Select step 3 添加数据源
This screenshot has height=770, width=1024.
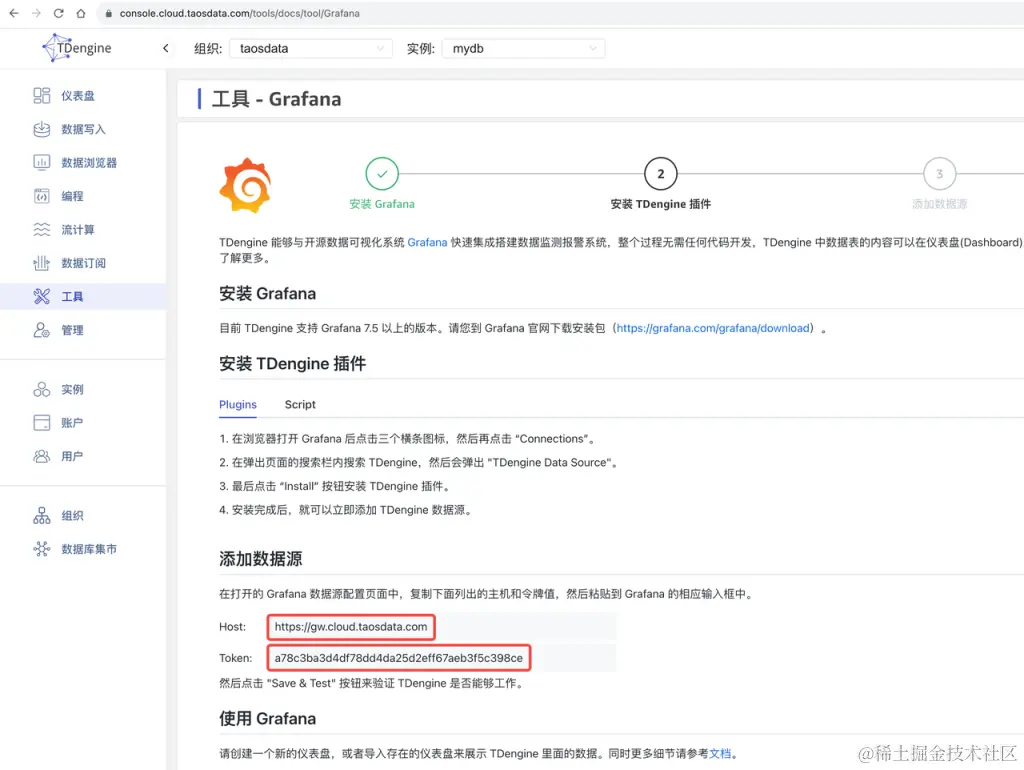(938, 172)
